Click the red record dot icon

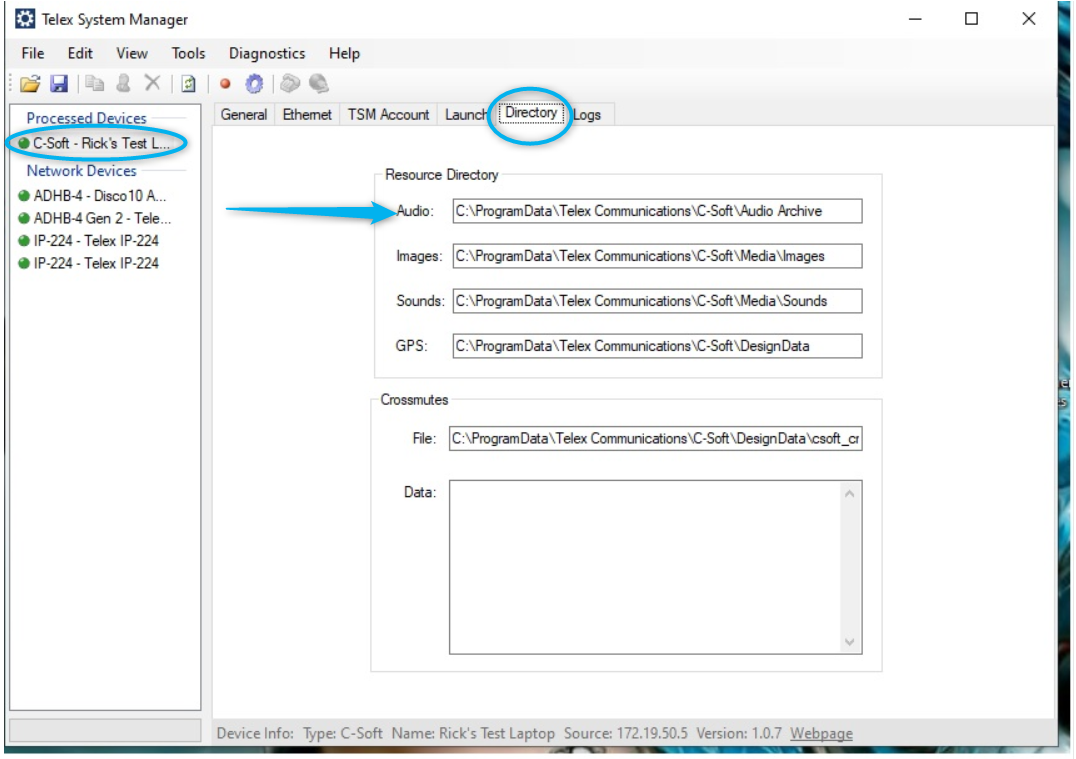pyautogui.click(x=225, y=84)
